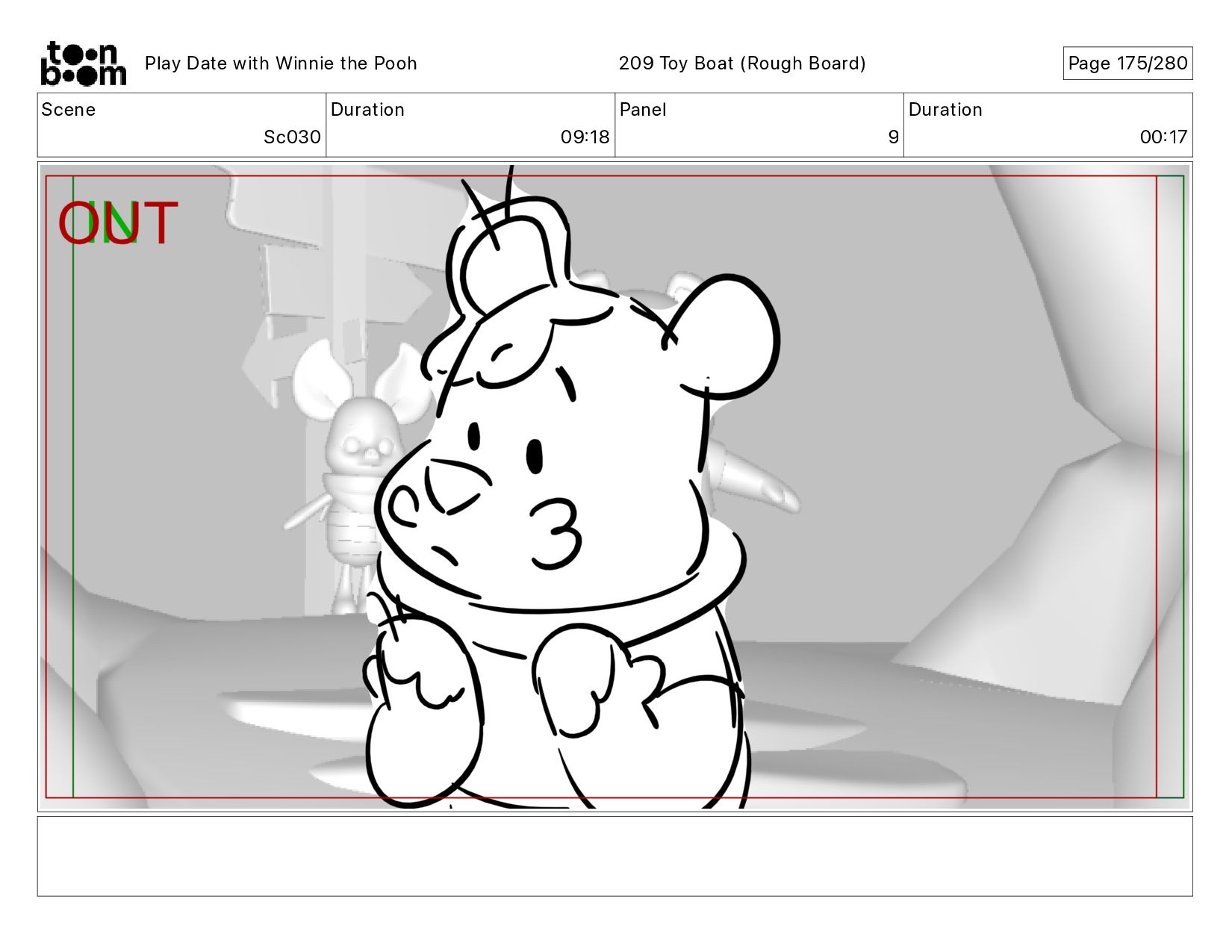The image size is (1232, 952).
Task: Select the scene duration value "09:18"
Action: [585, 137]
